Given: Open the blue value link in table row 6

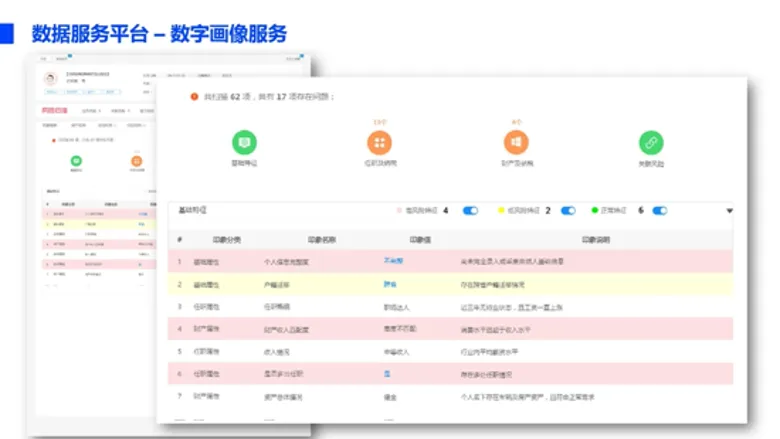Looking at the screenshot, I should click(387, 374).
